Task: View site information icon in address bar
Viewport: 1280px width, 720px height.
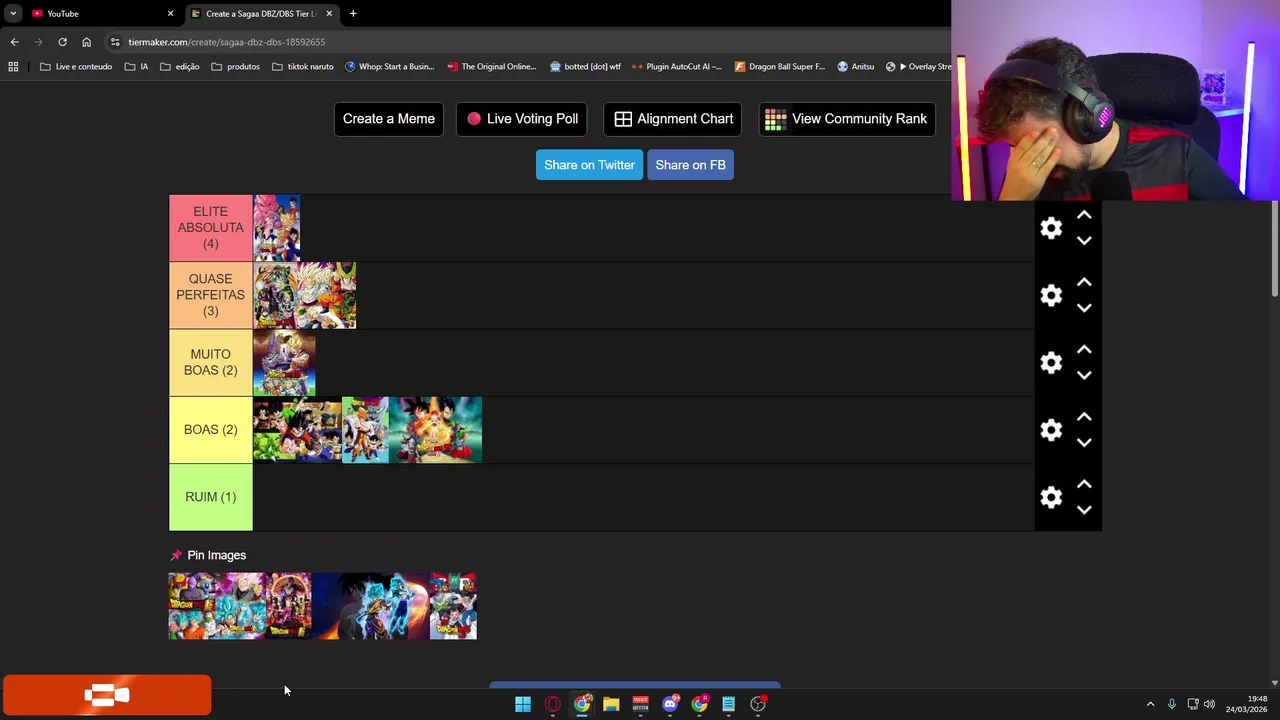Action: (115, 42)
